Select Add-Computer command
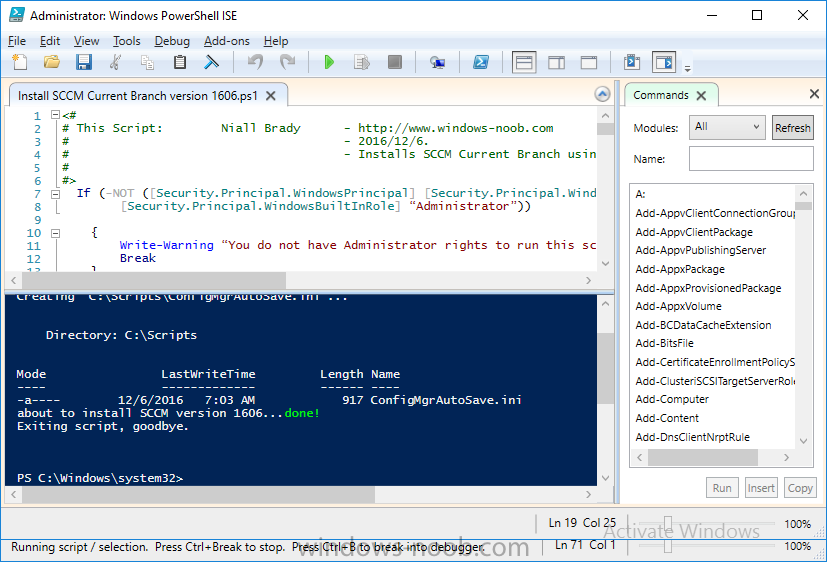The image size is (827, 562). coord(672,399)
